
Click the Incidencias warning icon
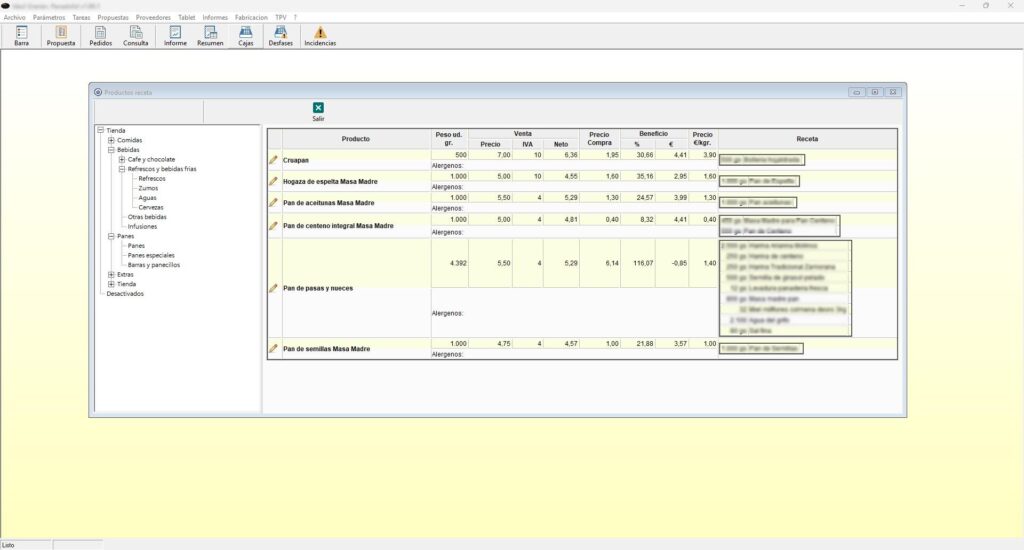pyautogui.click(x=320, y=36)
